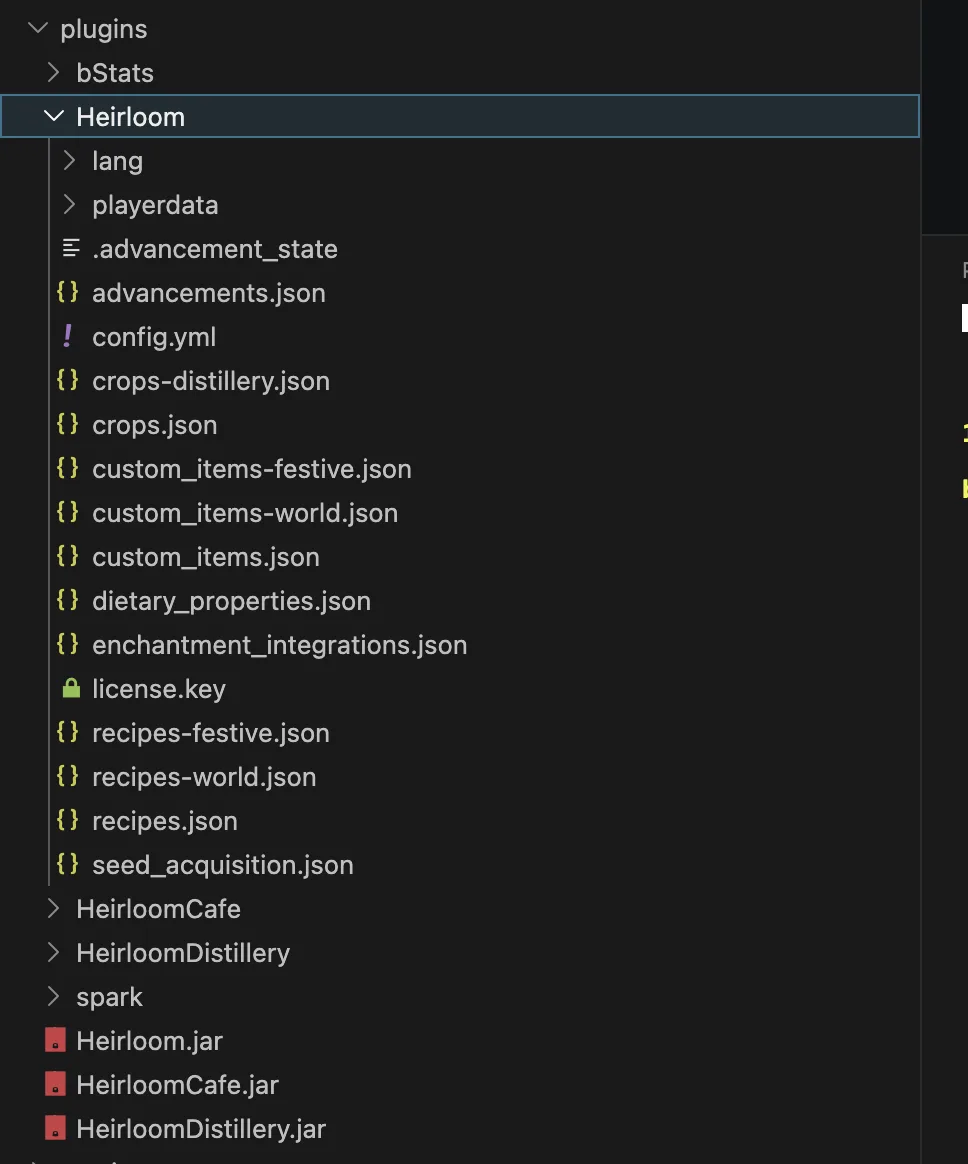Image resolution: width=968 pixels, height=1164 pixels.
Task: Open enchantment_integrations.json file name
Action: click(279, 645)
